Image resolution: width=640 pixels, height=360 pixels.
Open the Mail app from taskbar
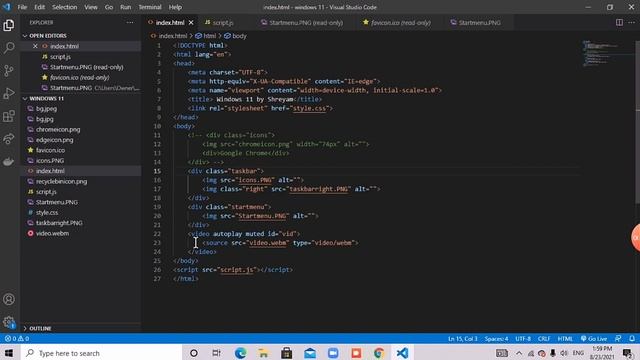(x=310, y=353)
